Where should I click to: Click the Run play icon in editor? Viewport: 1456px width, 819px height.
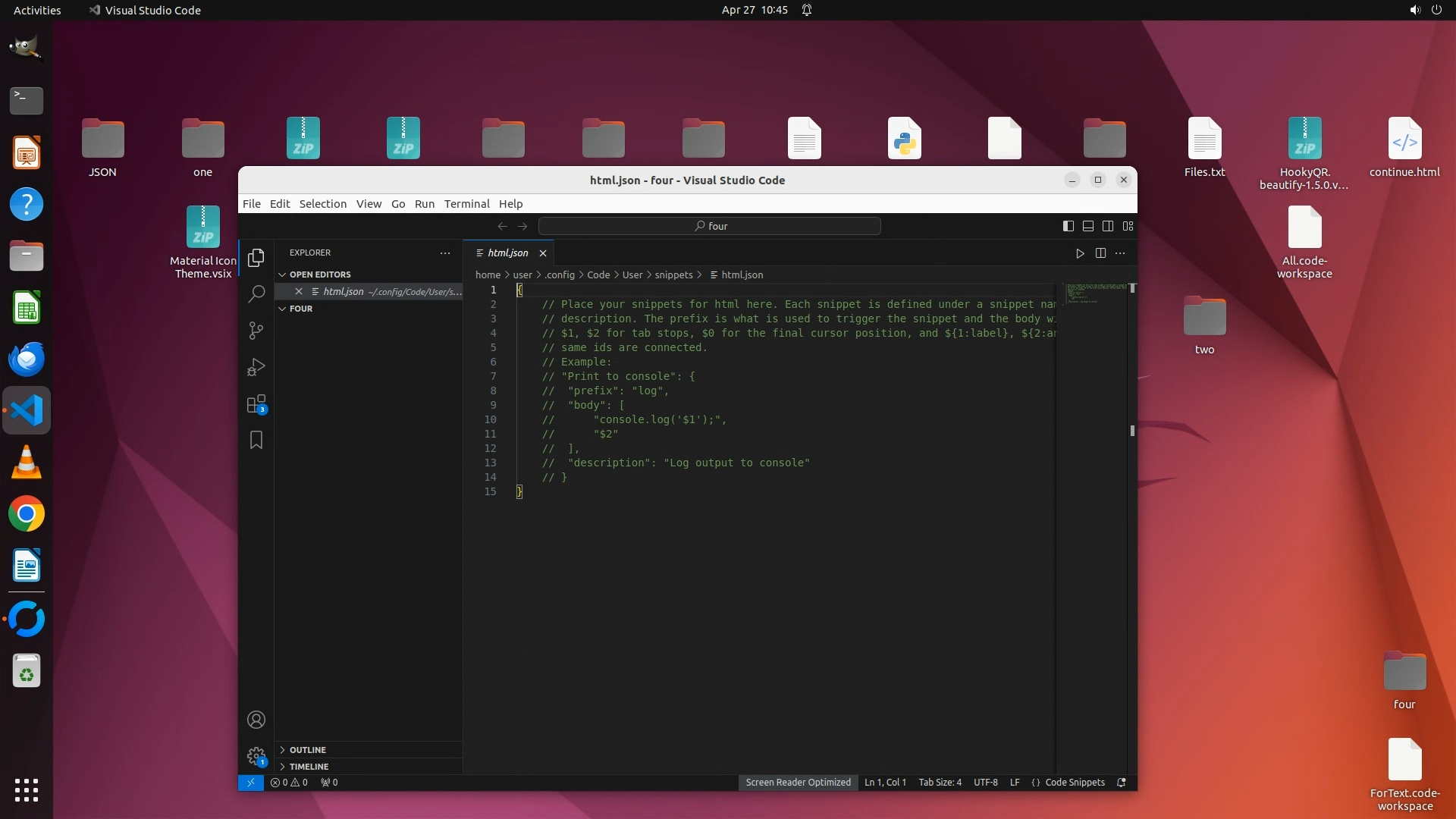[1080, 253]
